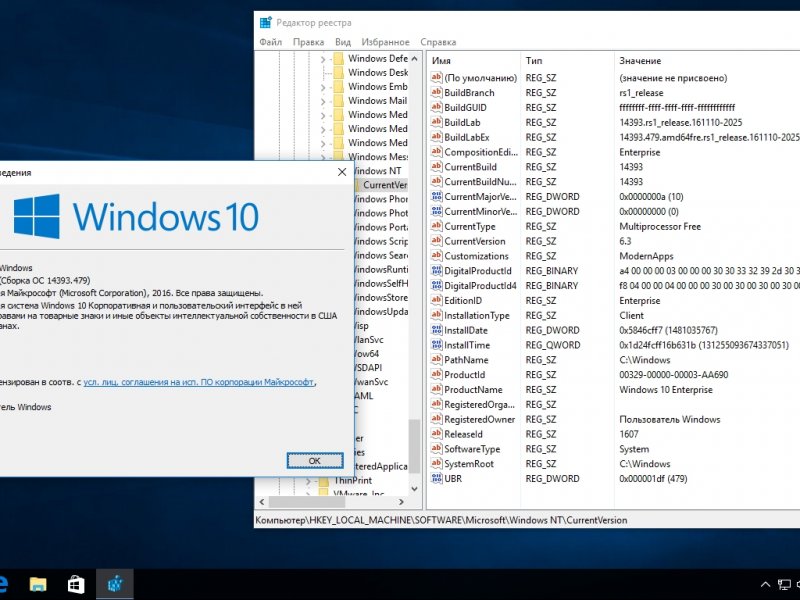Select the PathName value icon
Screen dimensions: 800x600
tap(436, 360)
